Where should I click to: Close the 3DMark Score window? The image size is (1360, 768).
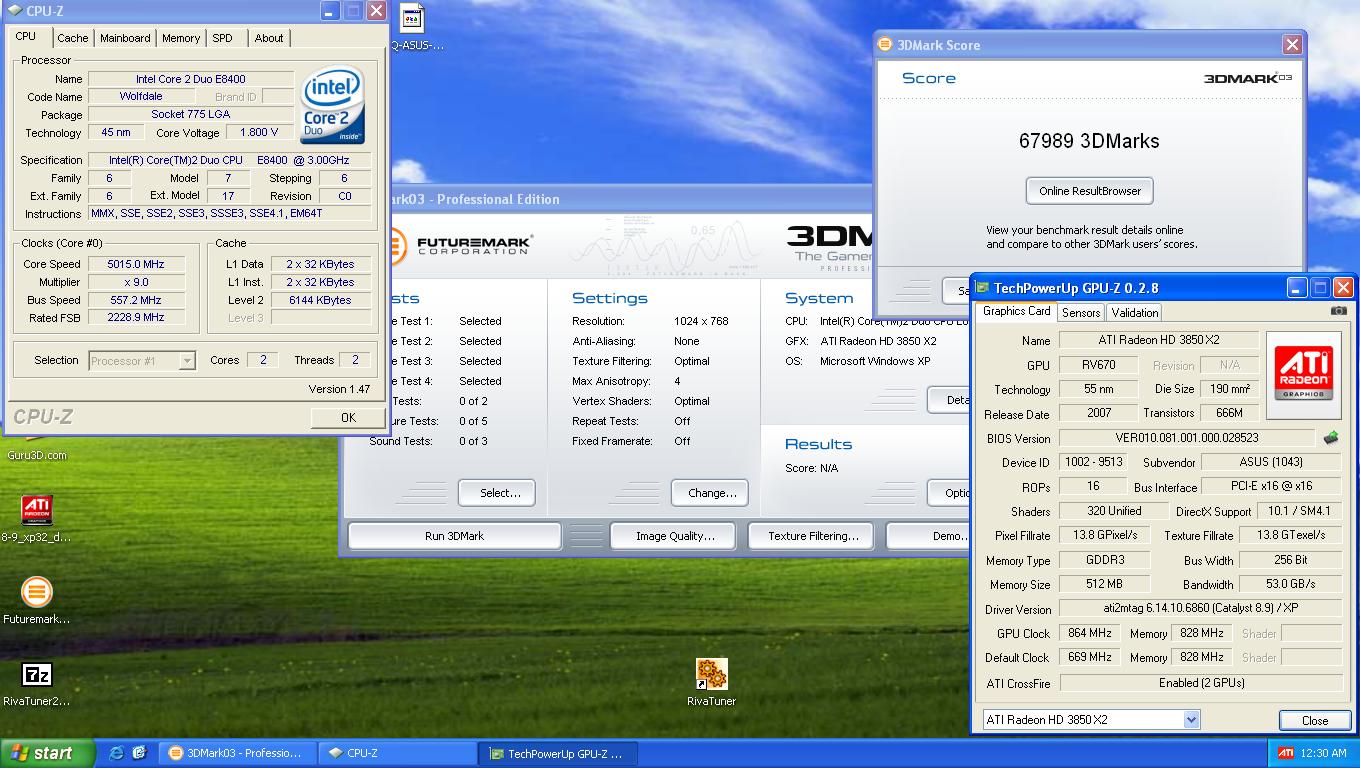point(1292,45)
